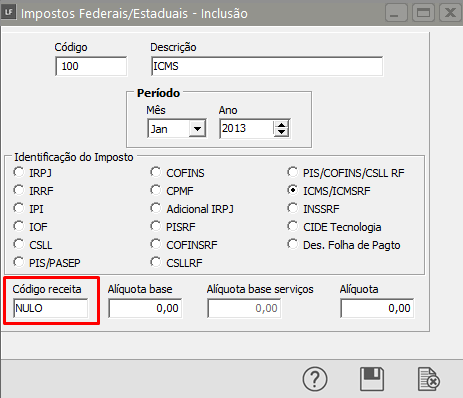Increase the Ano value with up arrow

coord(282,125)
